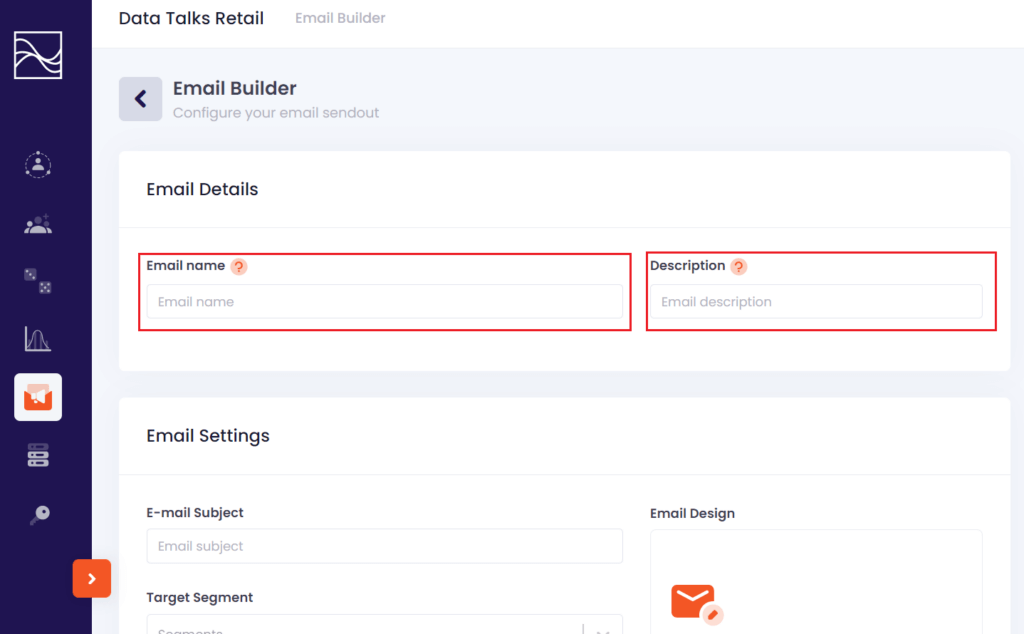Screen dimensions: 1024x634
Task: Click the Email Builder breadcrumb
Action: pyautogui.click(x=340, y=18)
